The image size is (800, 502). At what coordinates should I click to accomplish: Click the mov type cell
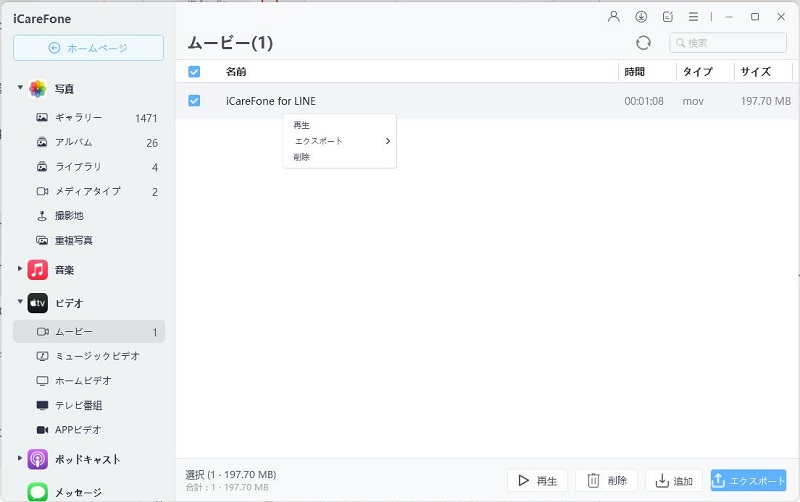coord(693,101)
